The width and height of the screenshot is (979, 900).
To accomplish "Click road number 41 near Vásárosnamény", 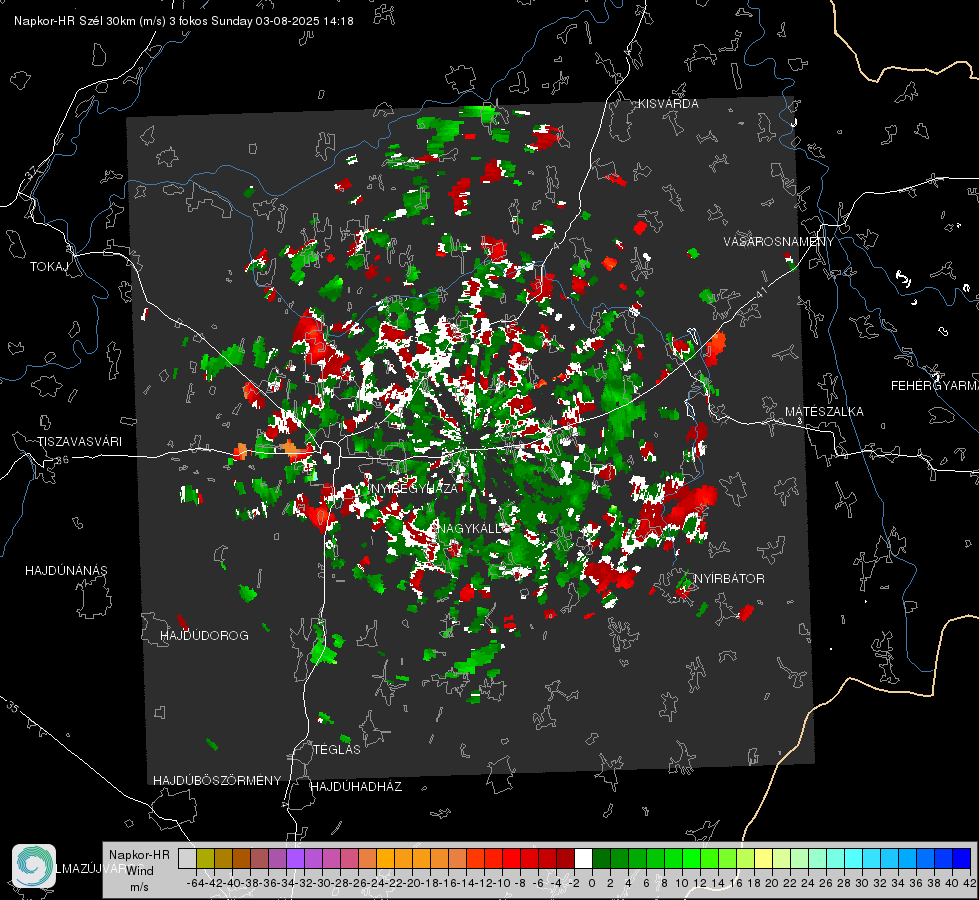I will (x=760, y=292).
